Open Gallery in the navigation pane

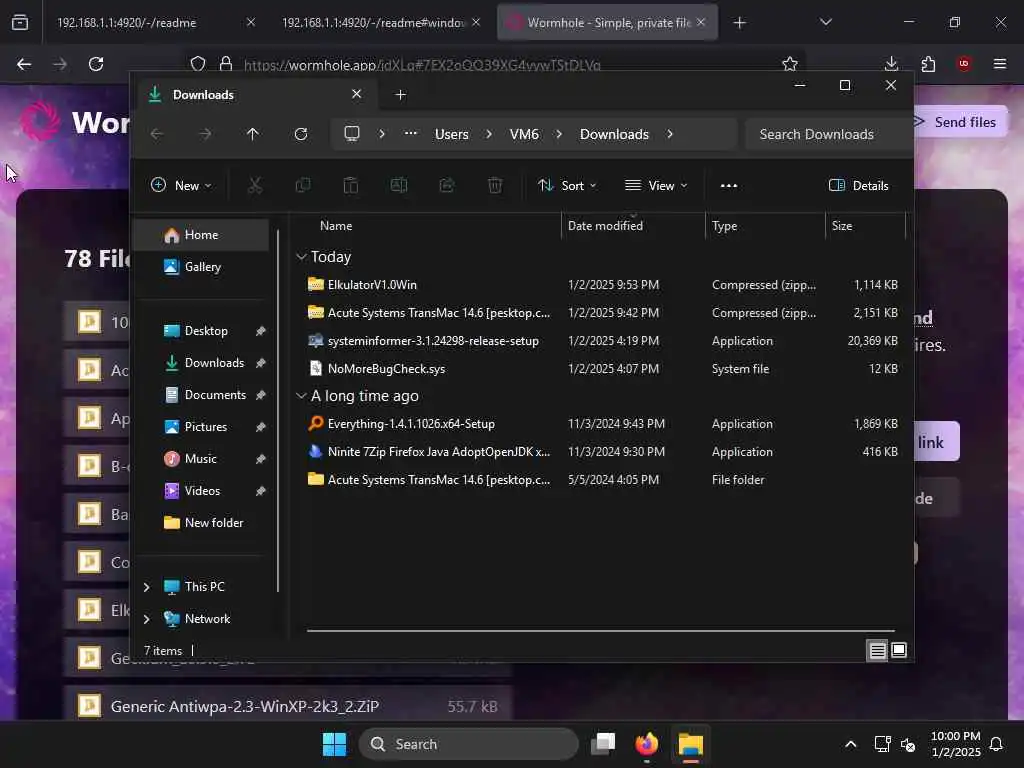tap(201, 267)
